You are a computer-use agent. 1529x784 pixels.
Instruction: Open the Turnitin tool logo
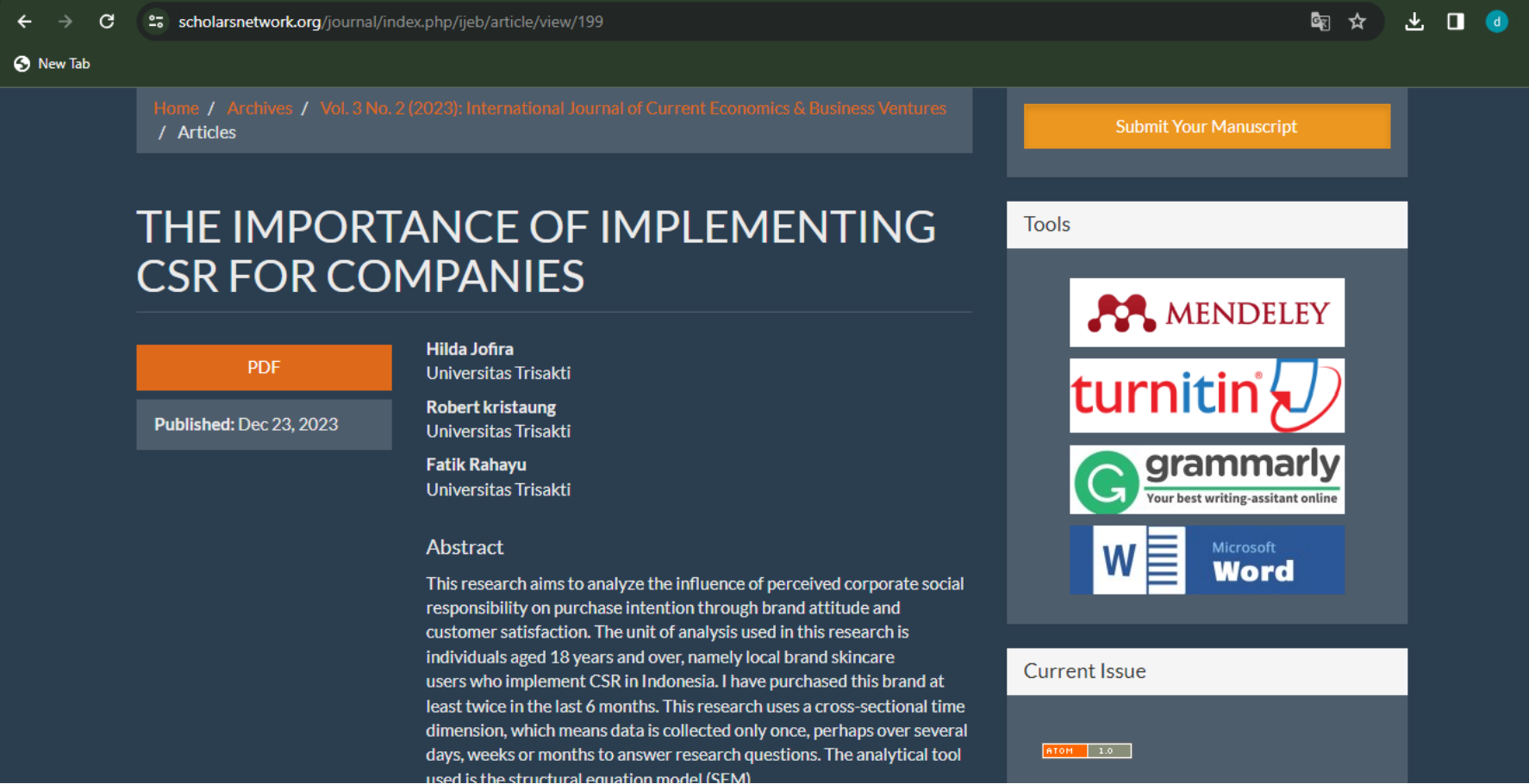[x=1206, y=395]
